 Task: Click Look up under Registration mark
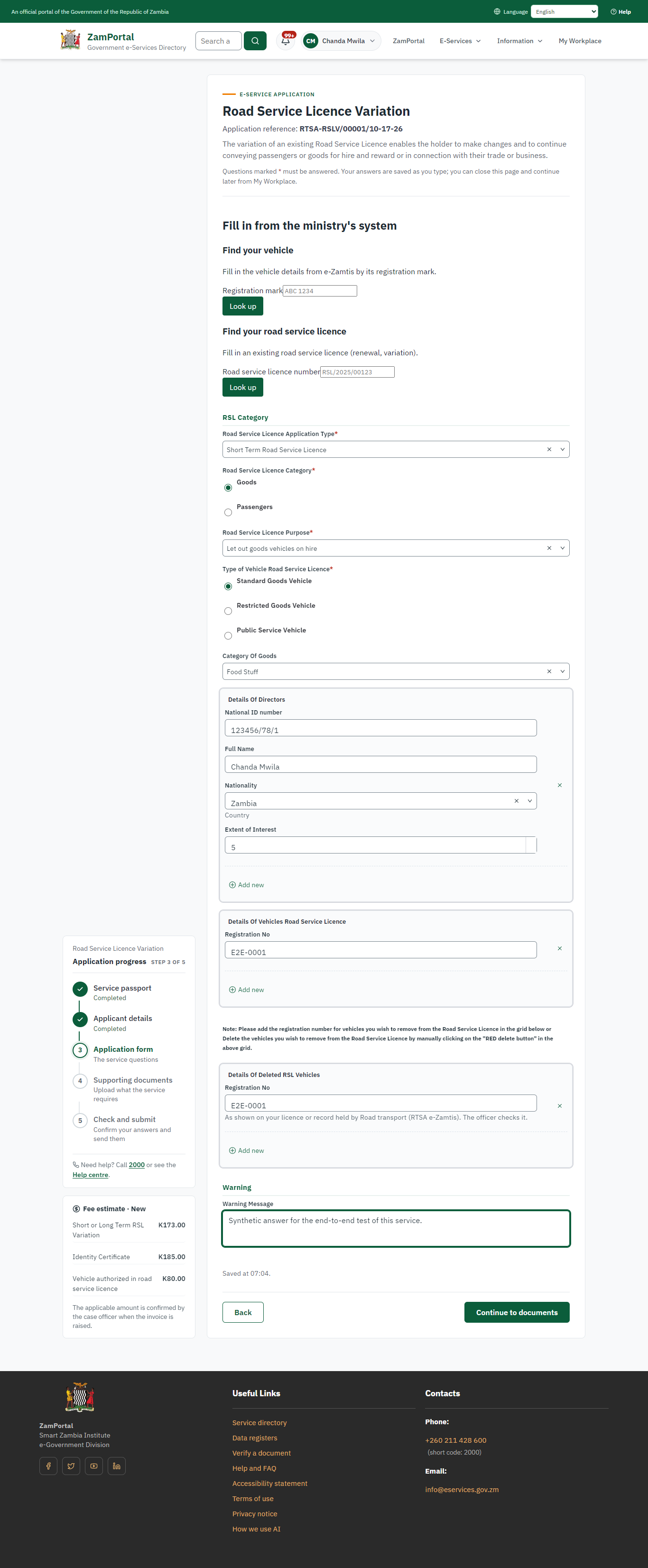pos(243,306)
